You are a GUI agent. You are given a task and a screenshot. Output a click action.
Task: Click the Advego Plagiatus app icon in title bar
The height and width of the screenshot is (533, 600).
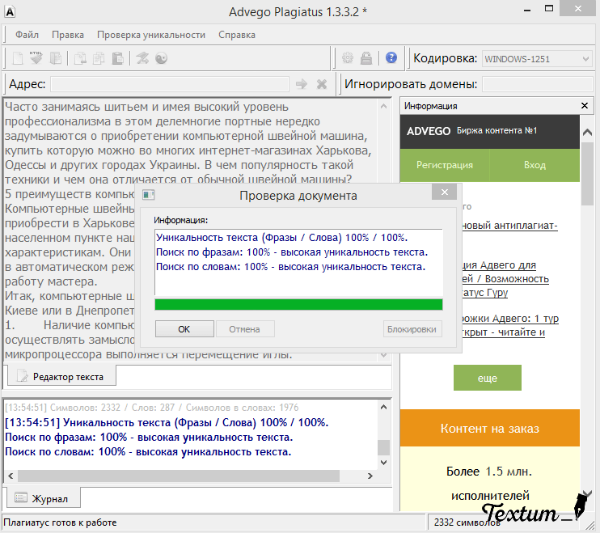pyautogui.click(x=10, y=12)
